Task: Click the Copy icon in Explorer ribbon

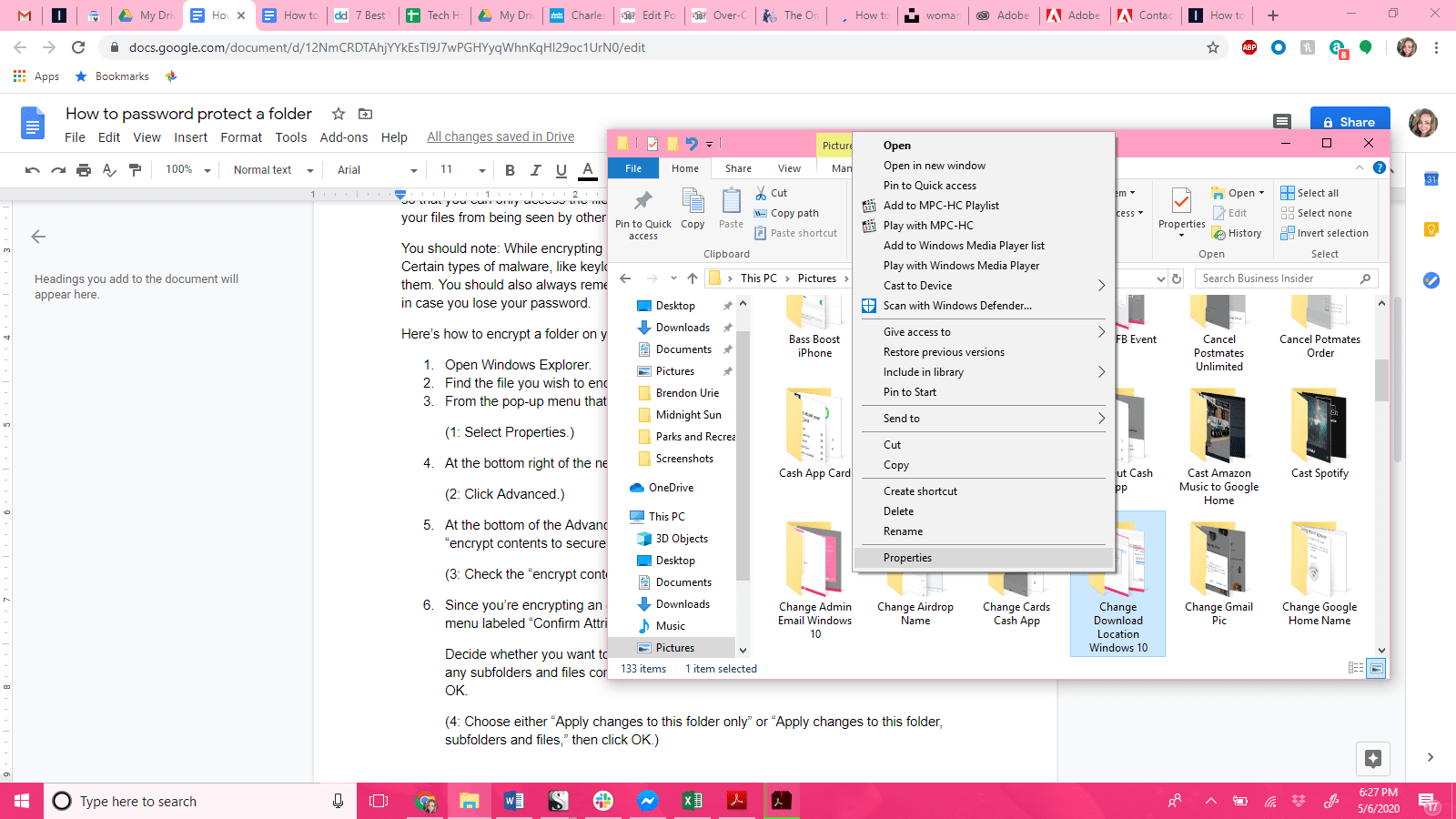Action: (x=693, y=208)
